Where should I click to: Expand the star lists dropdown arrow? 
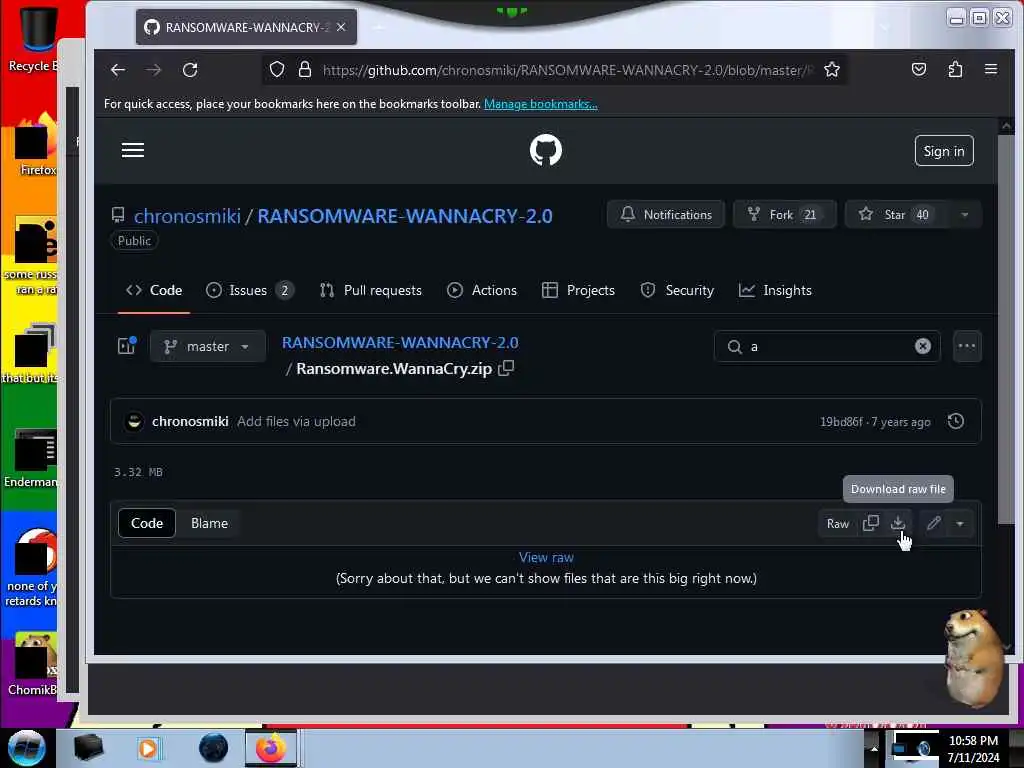(965, 214)
